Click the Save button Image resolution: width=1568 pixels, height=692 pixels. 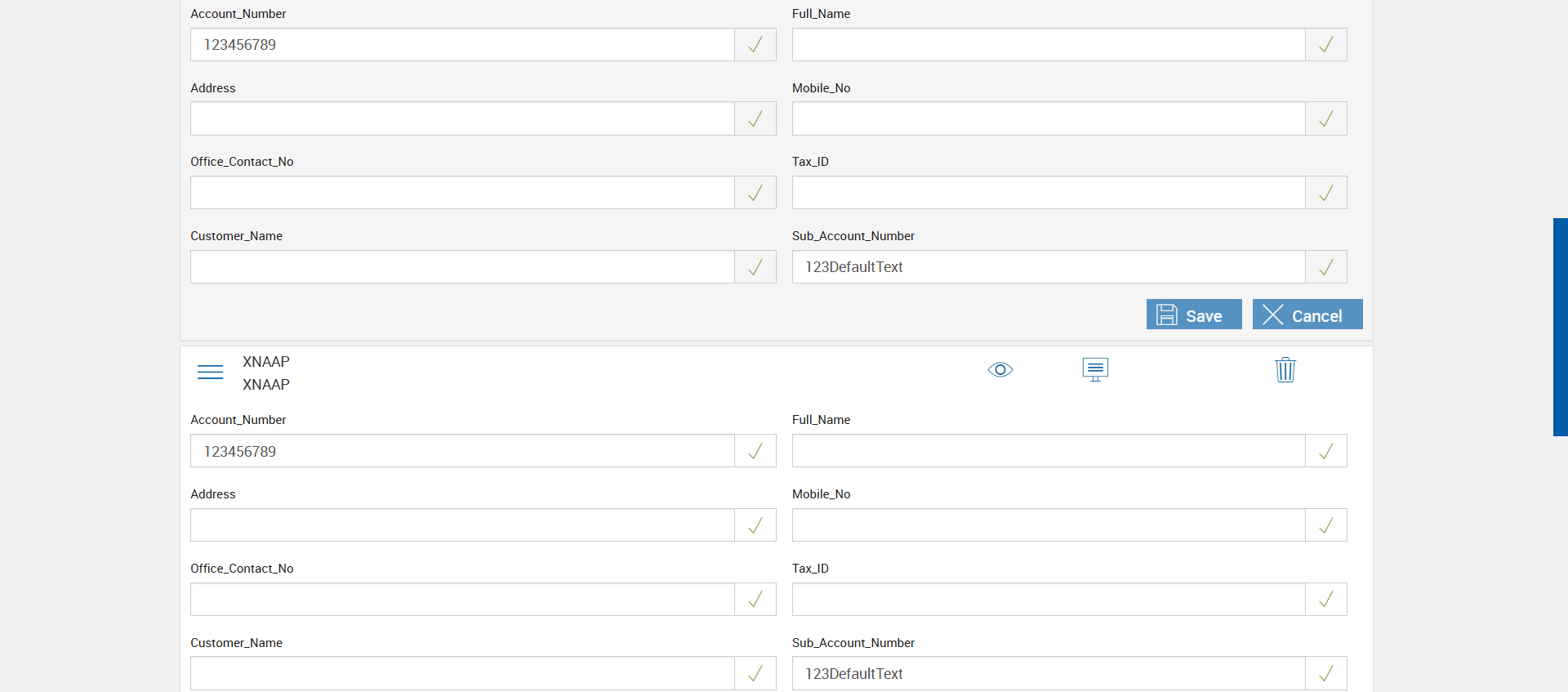click(1193, 315)
